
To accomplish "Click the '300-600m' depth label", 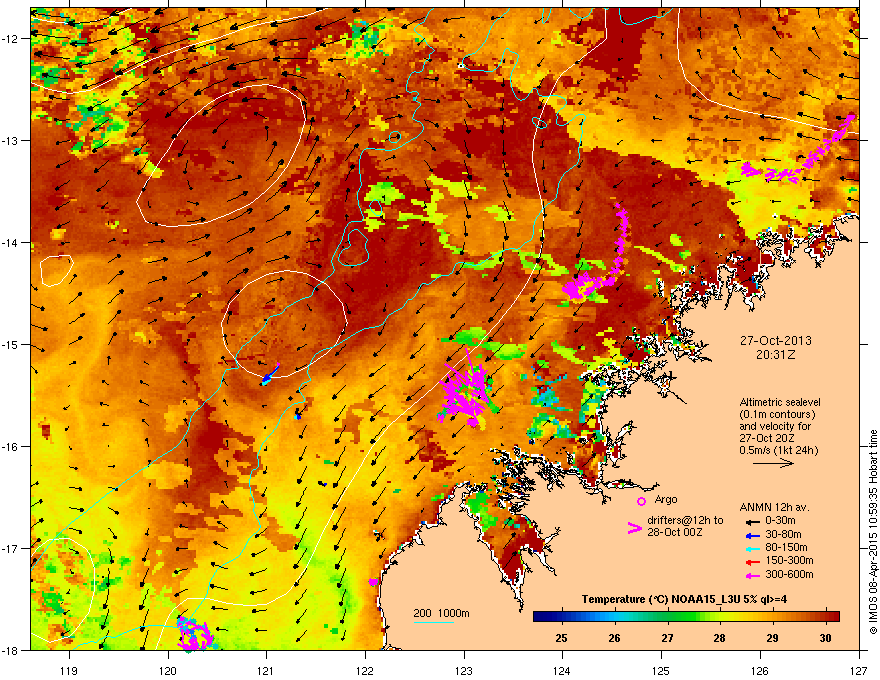I will coord(789,575).
